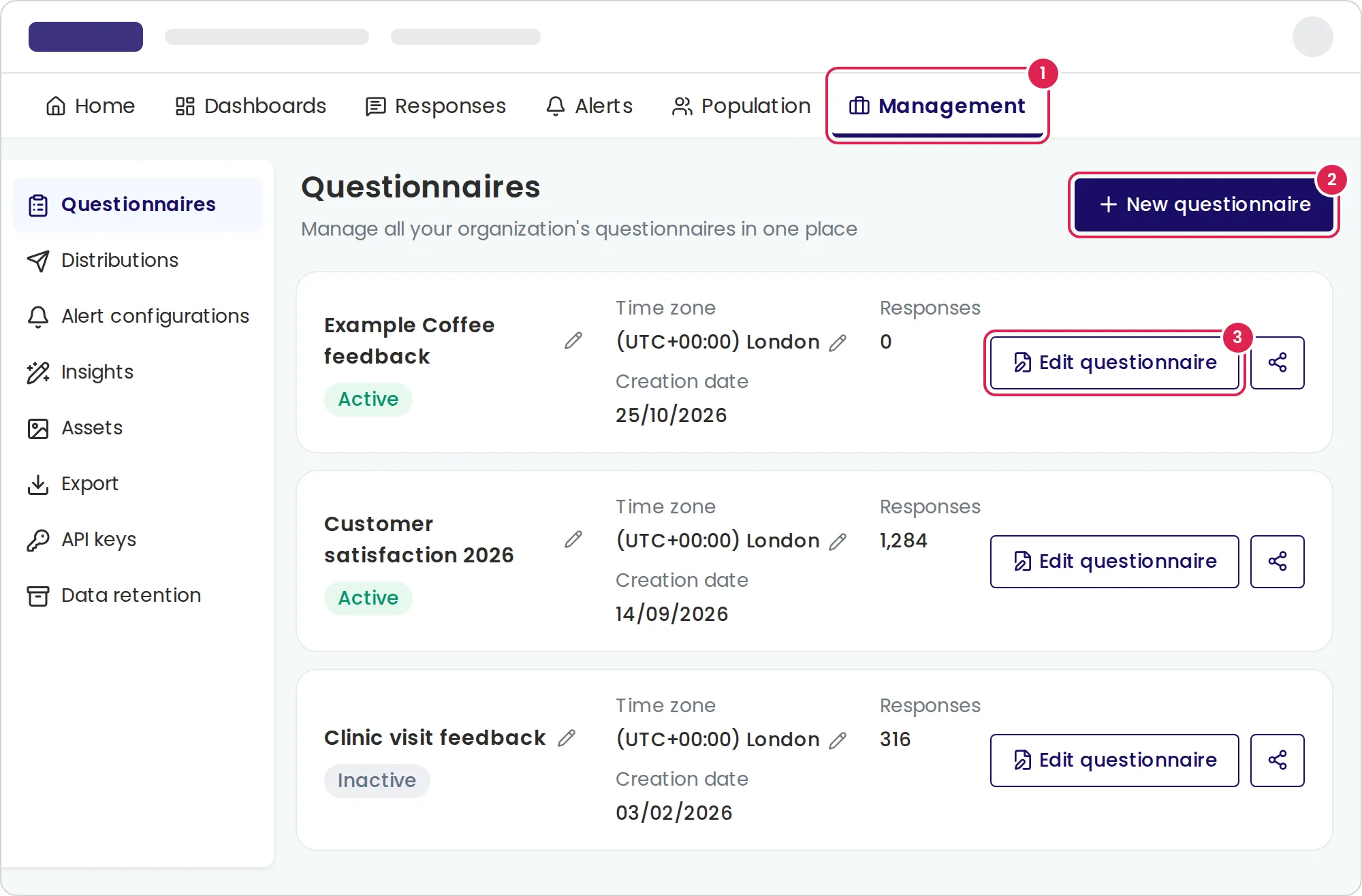
Task: Open Data retention in the sidebar
Action: (x=138, y=595)
